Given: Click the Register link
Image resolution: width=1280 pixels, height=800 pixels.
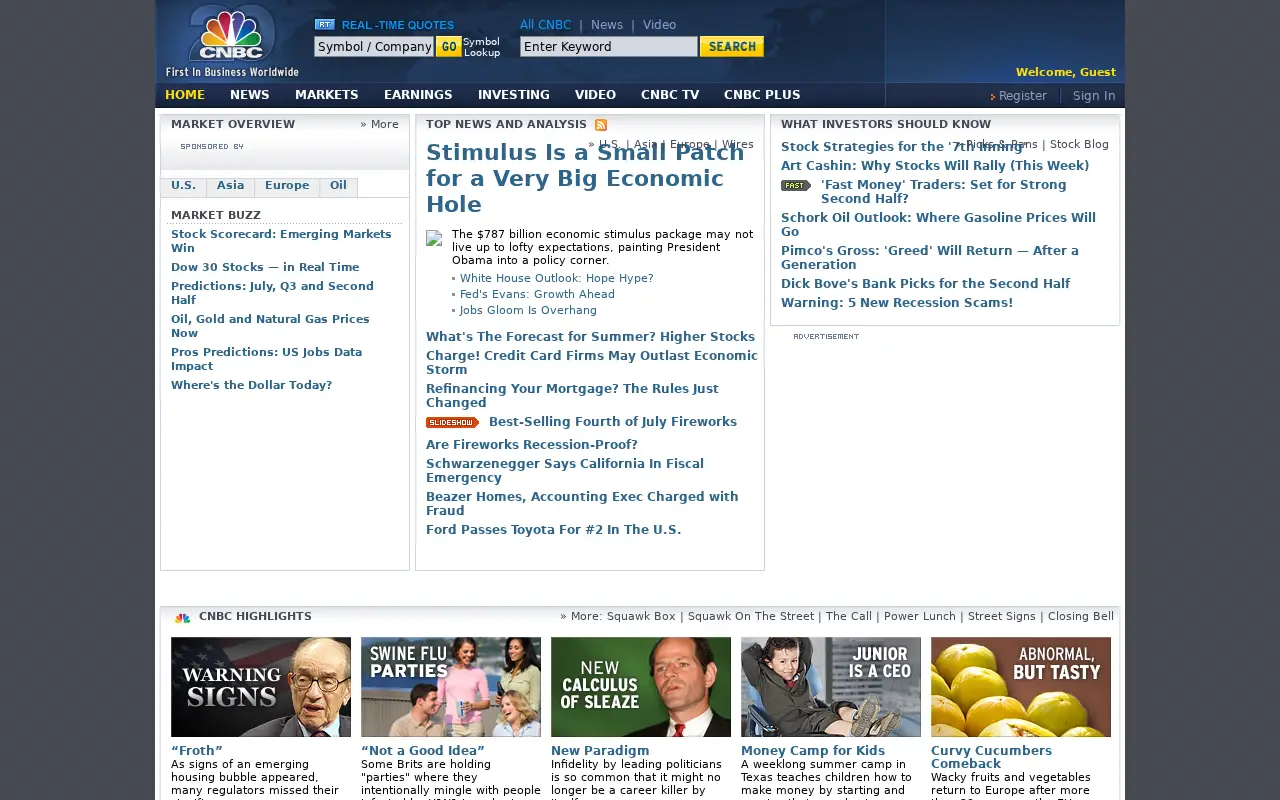Looking at the screenshot, I should tap(1022, 96).
